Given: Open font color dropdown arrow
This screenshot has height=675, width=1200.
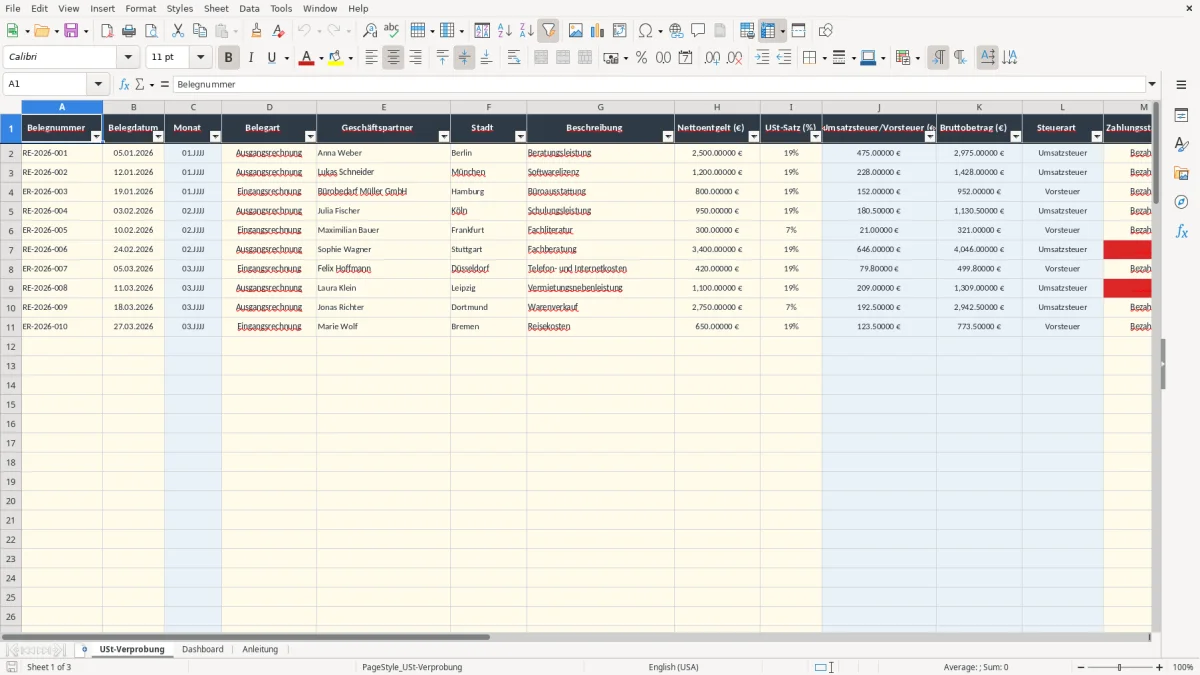Looking at the screenshot, I should point(320,58).
